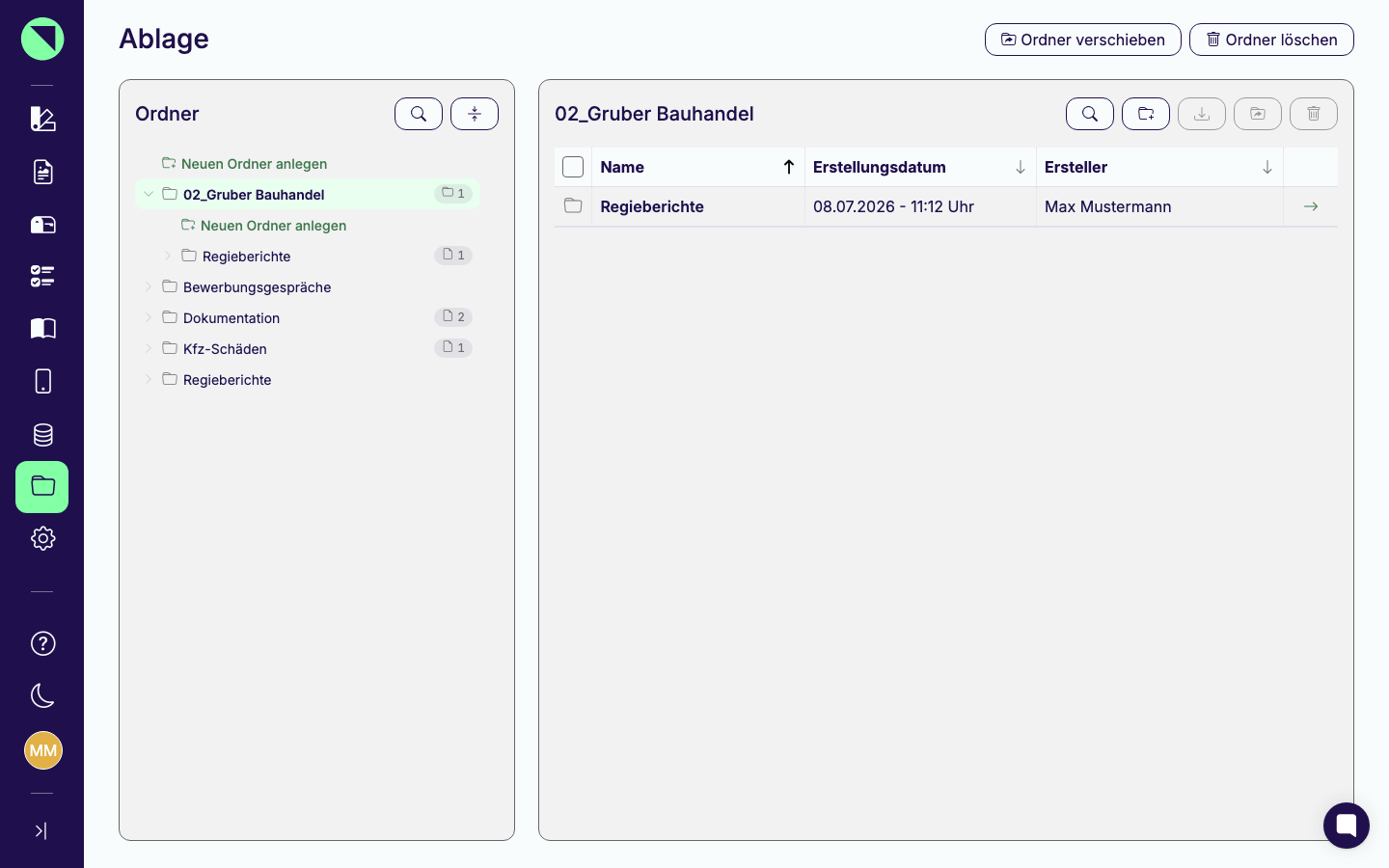This screenshot has width=1389, height=868.
Task: Open the inbox tray sidebar icon
Action: 42,225
